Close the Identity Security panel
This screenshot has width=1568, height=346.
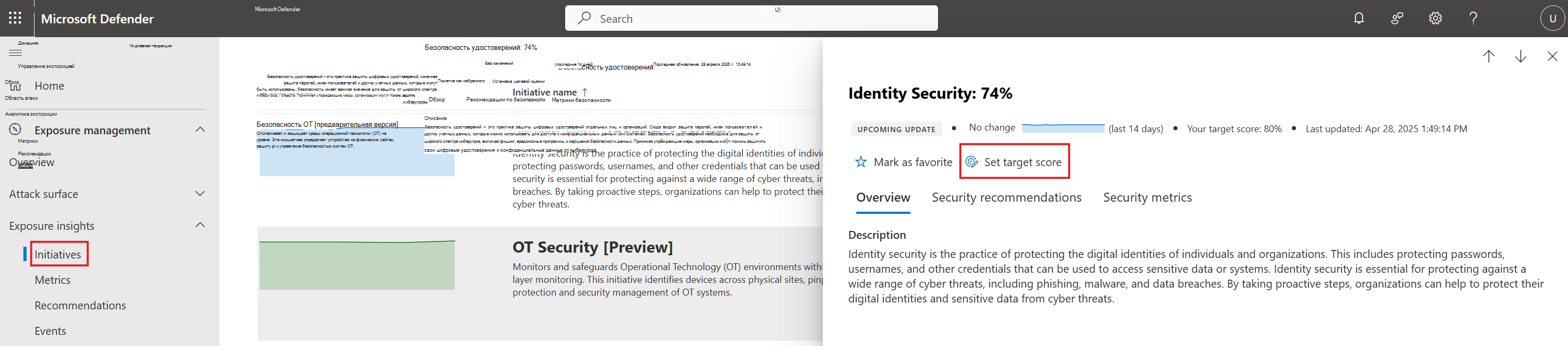(x=1552, y=57)
